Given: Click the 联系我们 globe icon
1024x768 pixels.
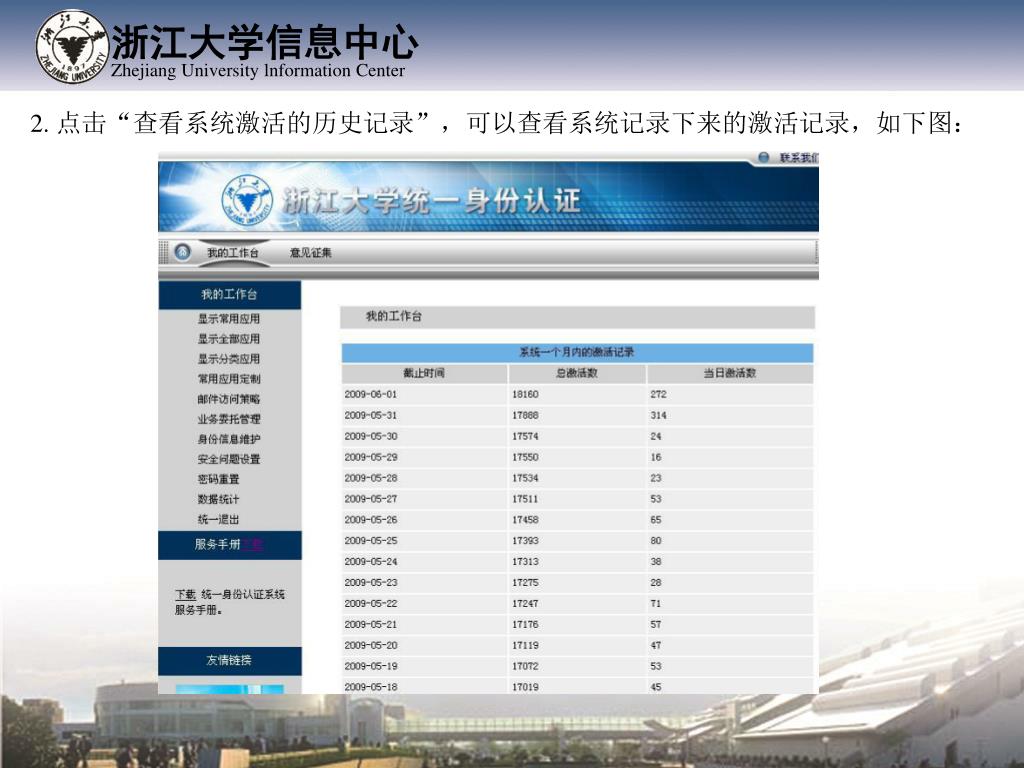Looking at the screenshot, I should point(763,157).
